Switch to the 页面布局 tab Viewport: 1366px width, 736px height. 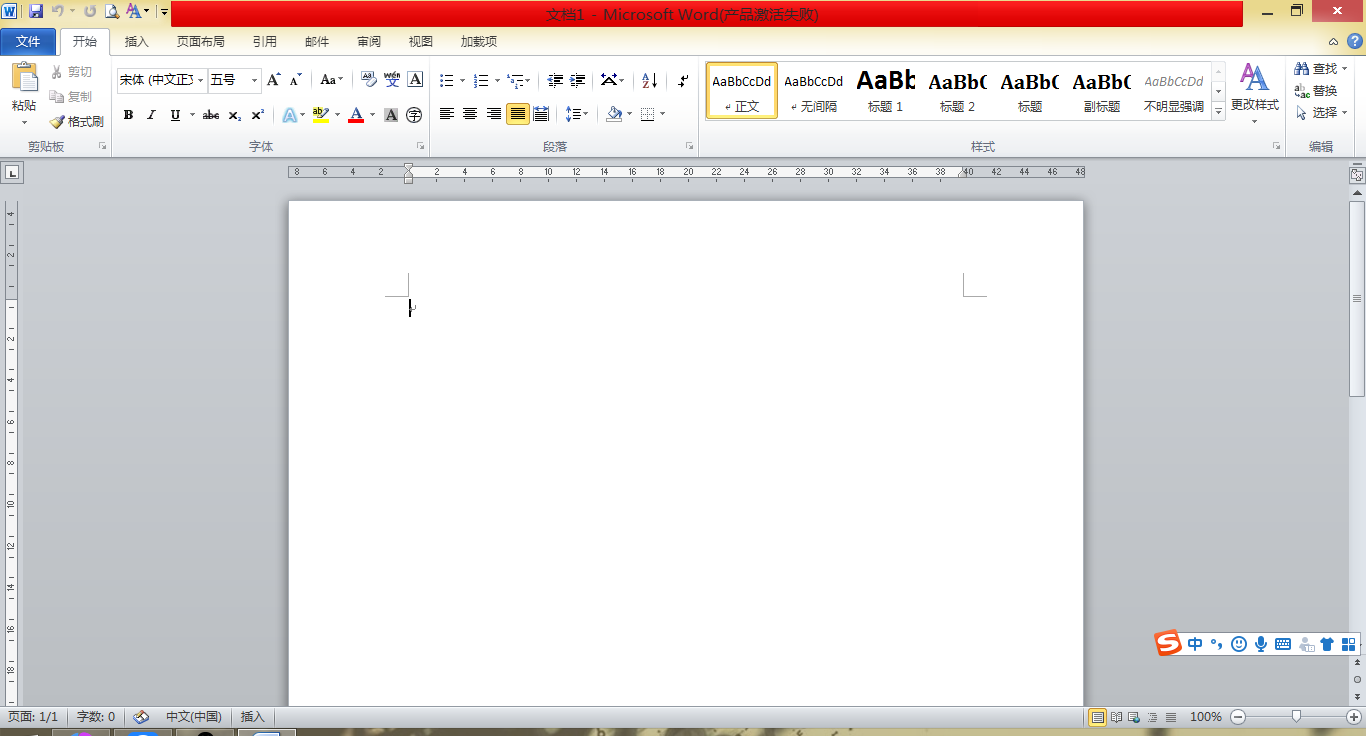[x=200, y=42]
